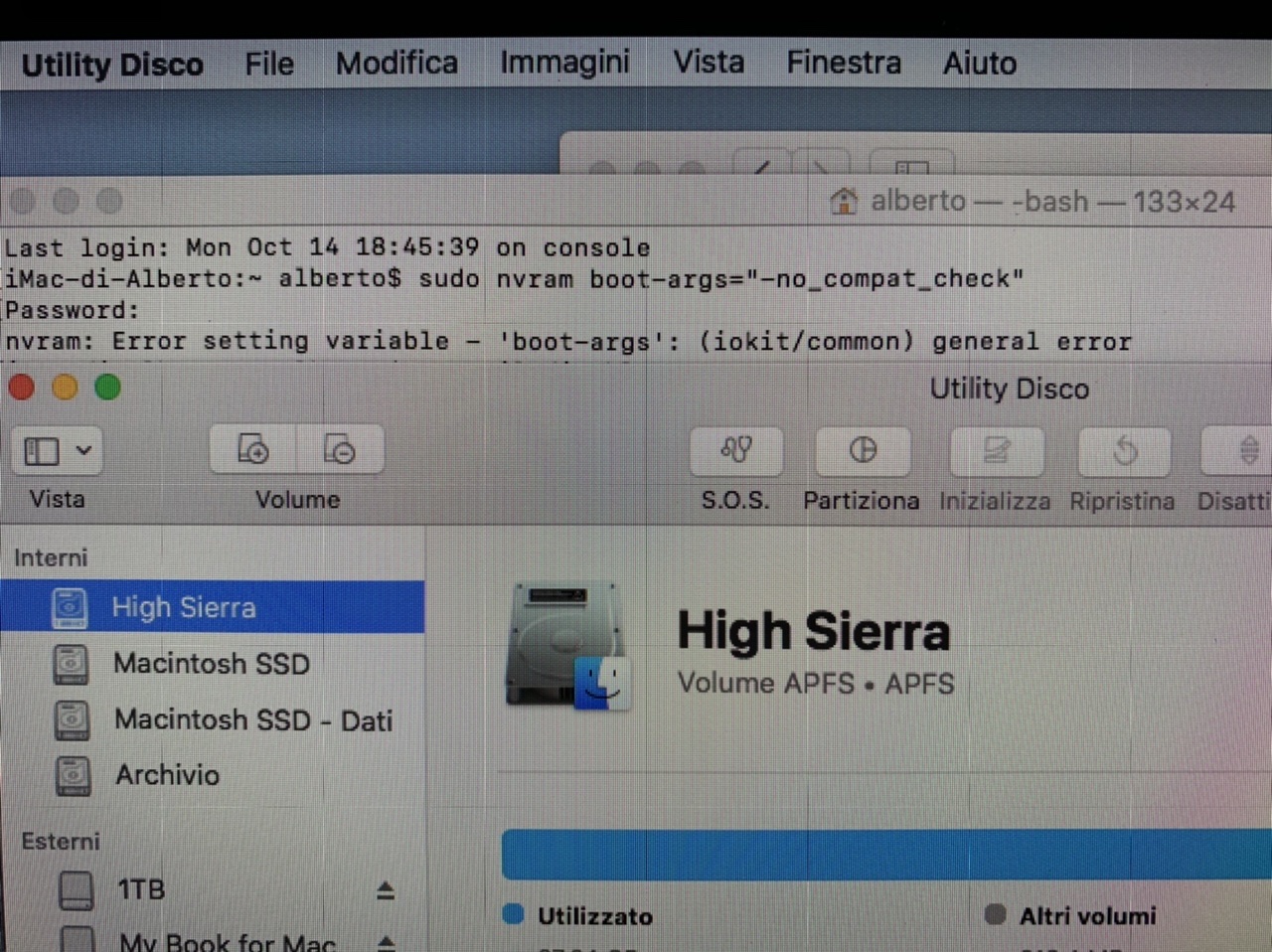Click the gray Altri volumi legend dot
The height and width of the screenshot is (952, 1272).
(x=995, y=914)
